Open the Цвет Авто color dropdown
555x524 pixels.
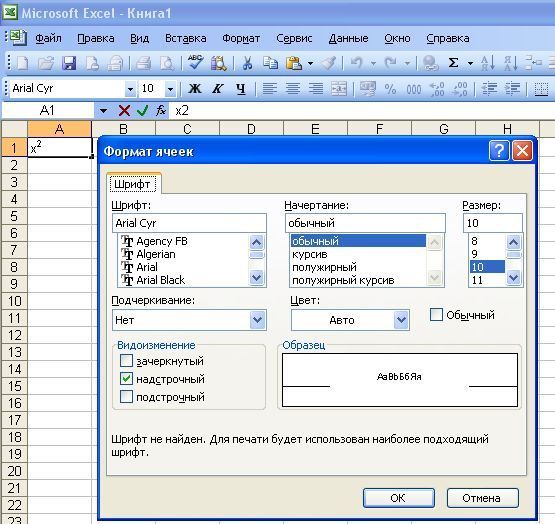pyautogui.click(x=401, y=320)
